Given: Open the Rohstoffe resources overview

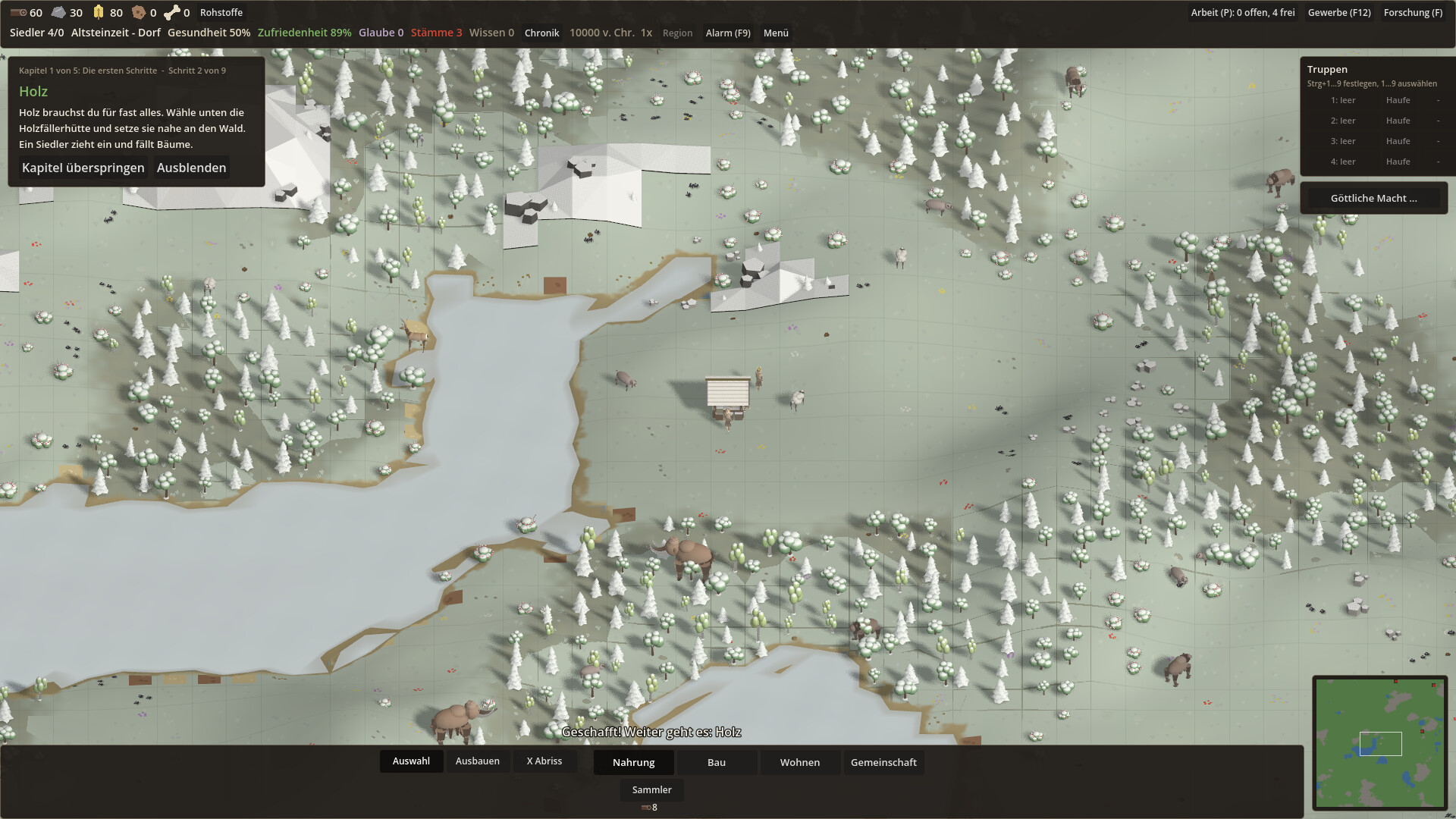Looking at the screenshot, I should click(x=221, y=12).
